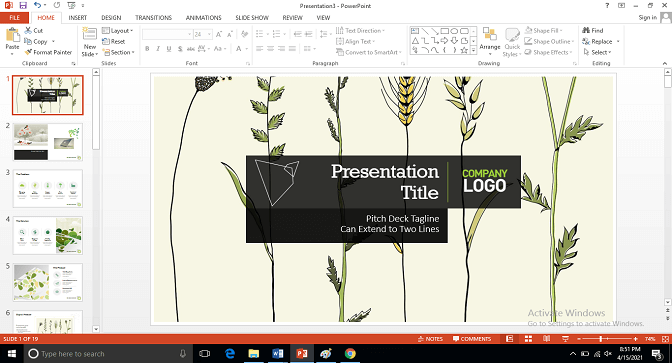672x363 pixels.
Task: Click the zoom out minus button
Action: pyautogui.click(x=579, y=339)
